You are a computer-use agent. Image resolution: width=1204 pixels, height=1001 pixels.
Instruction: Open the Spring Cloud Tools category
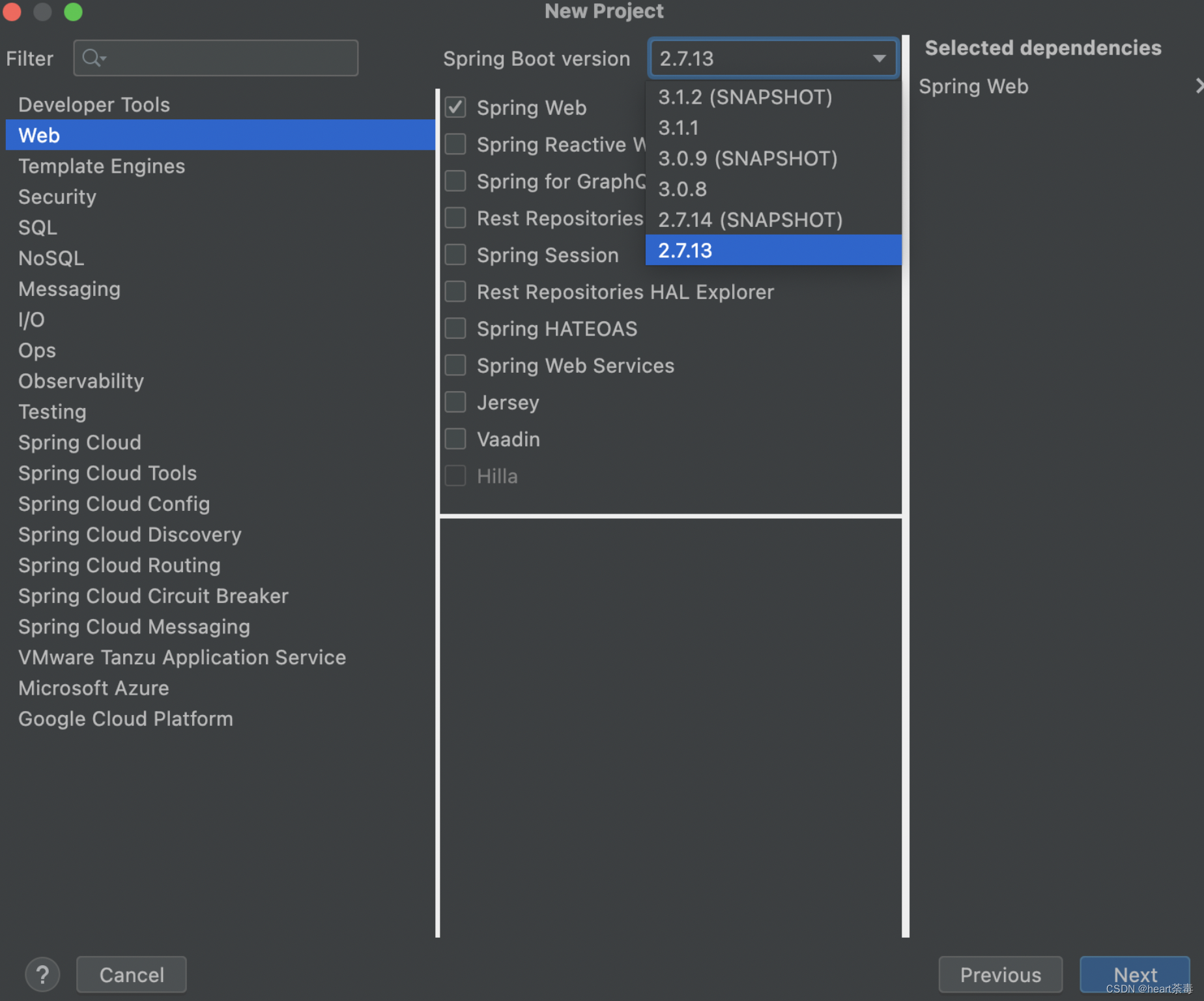[x=220, y=472]
